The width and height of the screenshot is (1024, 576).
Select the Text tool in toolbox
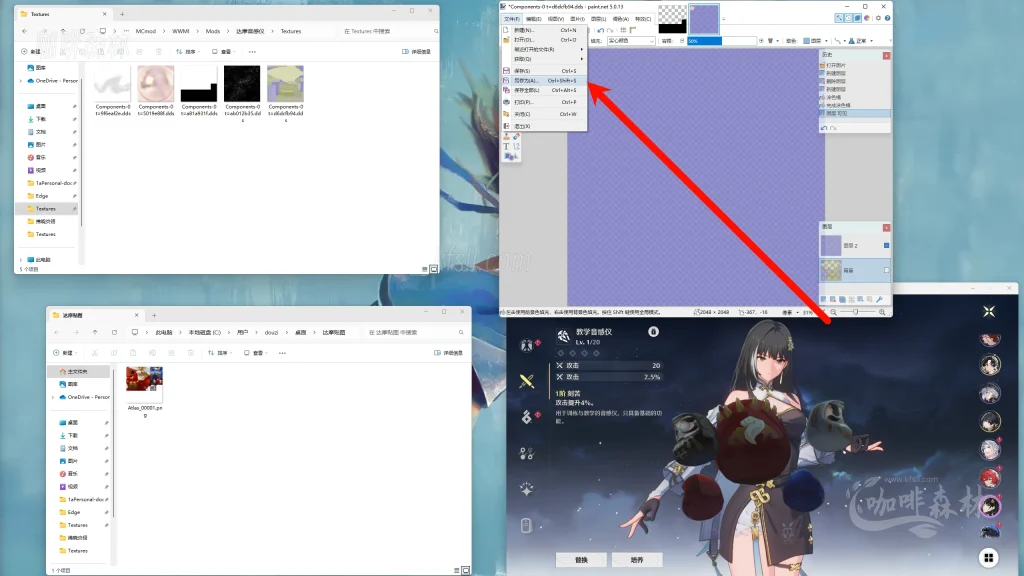point(506,146)
